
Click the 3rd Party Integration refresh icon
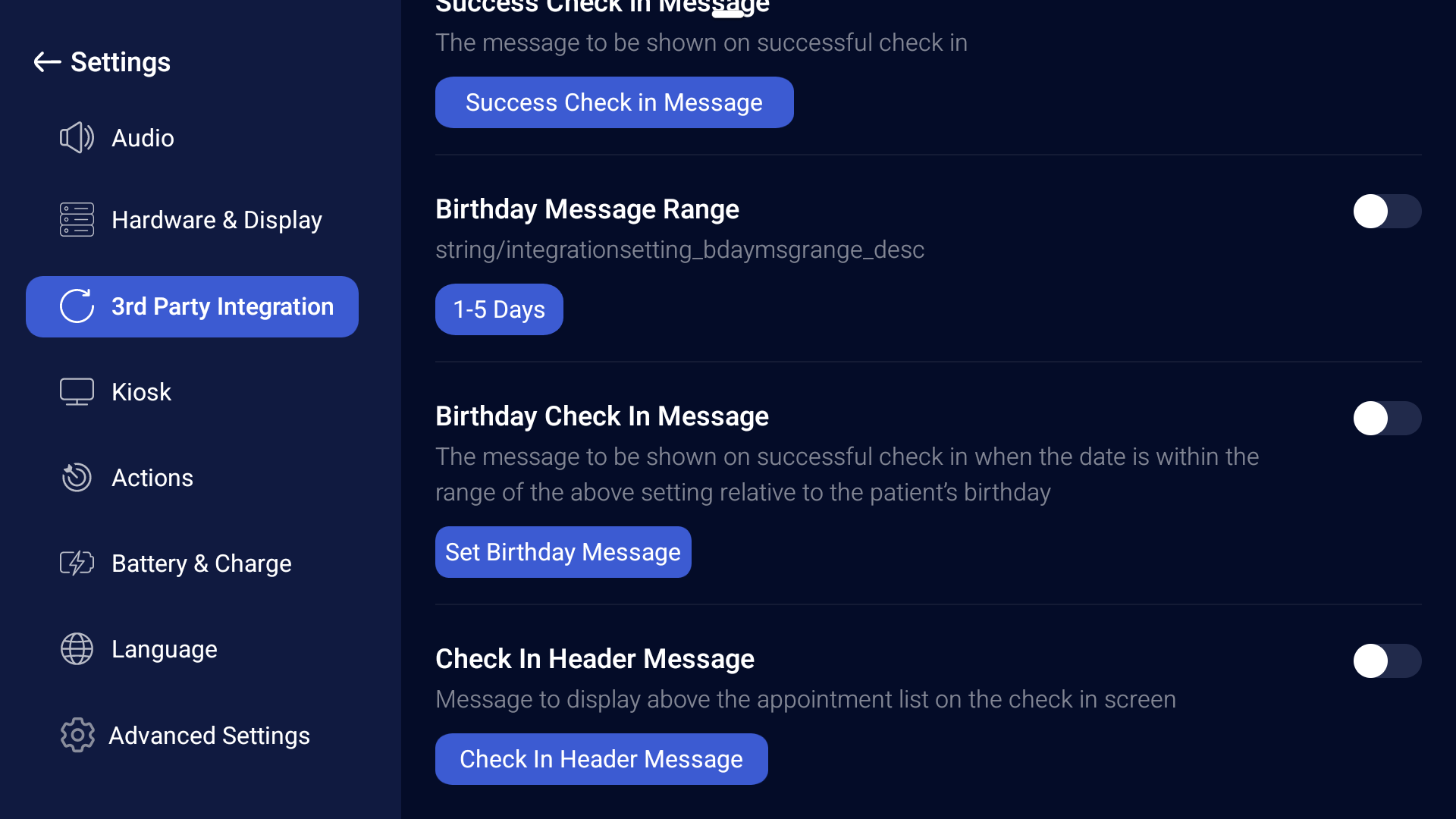pos(77,306)
